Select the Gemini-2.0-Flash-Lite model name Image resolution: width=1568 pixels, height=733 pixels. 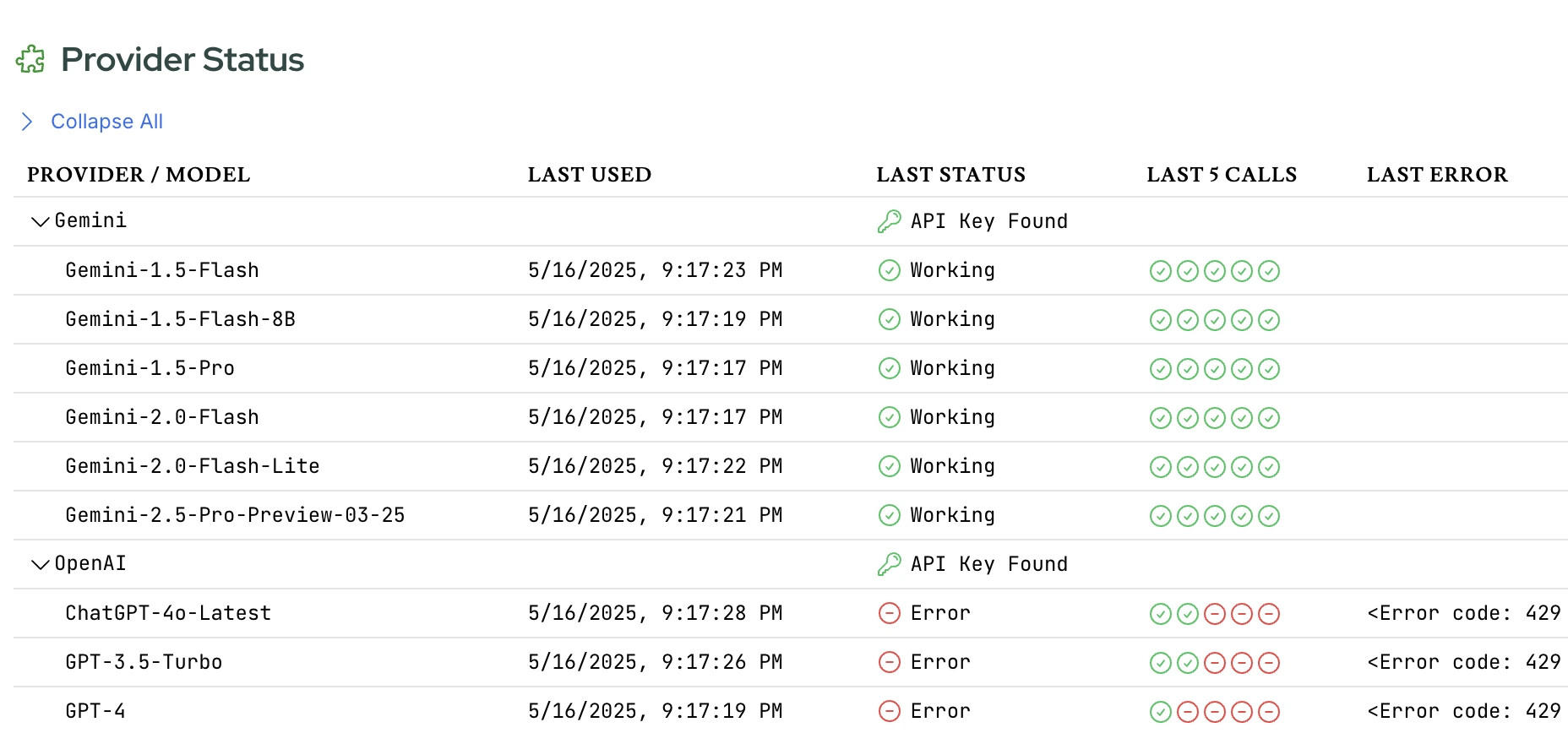click(x=193, y=466)
